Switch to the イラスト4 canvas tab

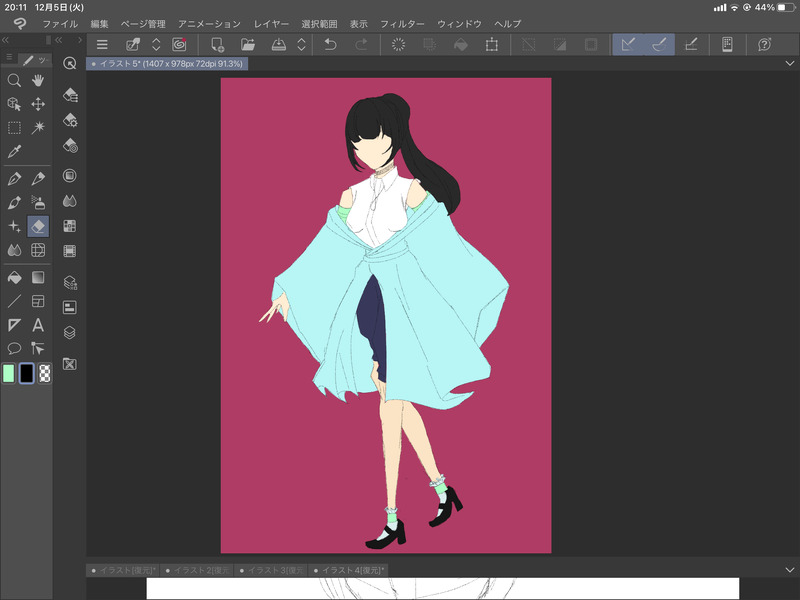(x=351, y=570)
